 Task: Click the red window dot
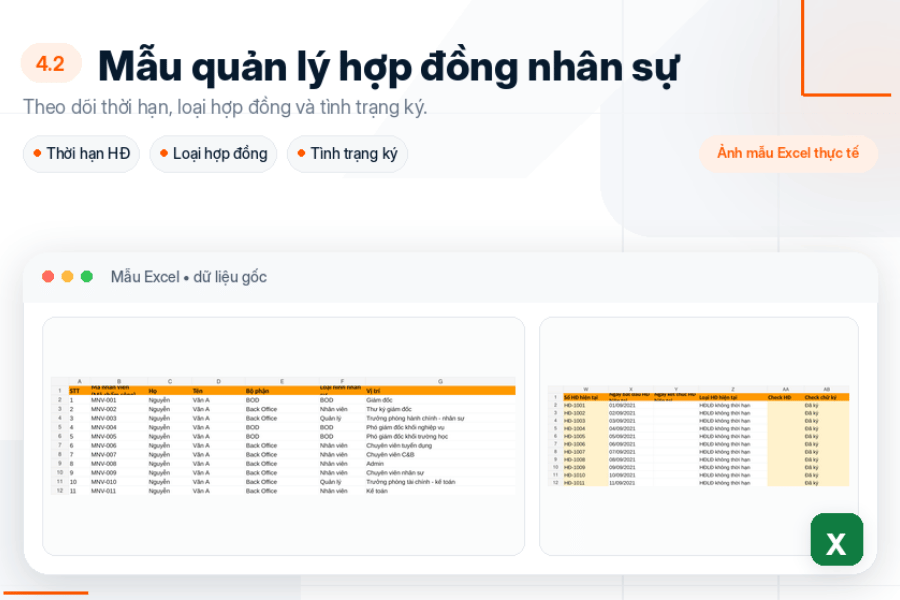48,277
